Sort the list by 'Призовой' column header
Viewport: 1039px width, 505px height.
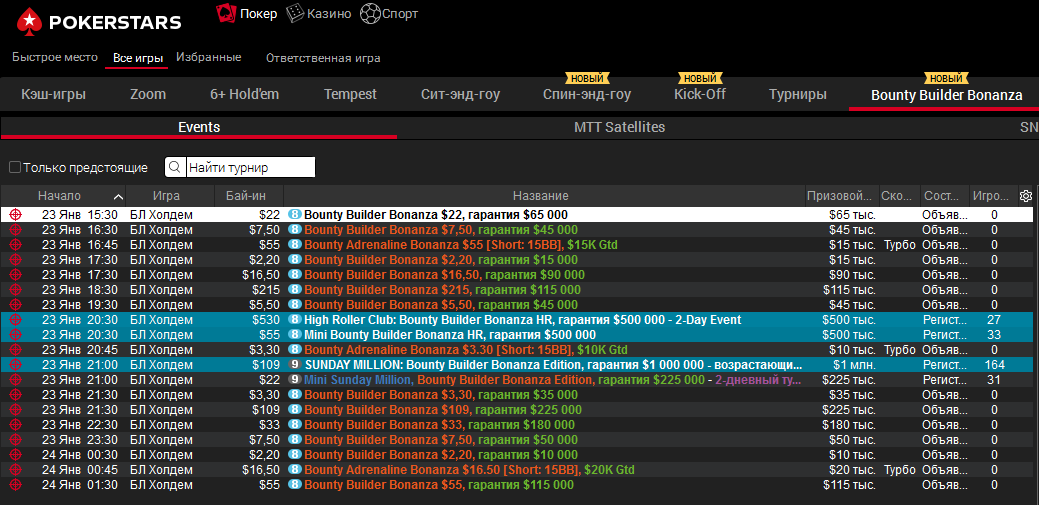coord(840,196)
